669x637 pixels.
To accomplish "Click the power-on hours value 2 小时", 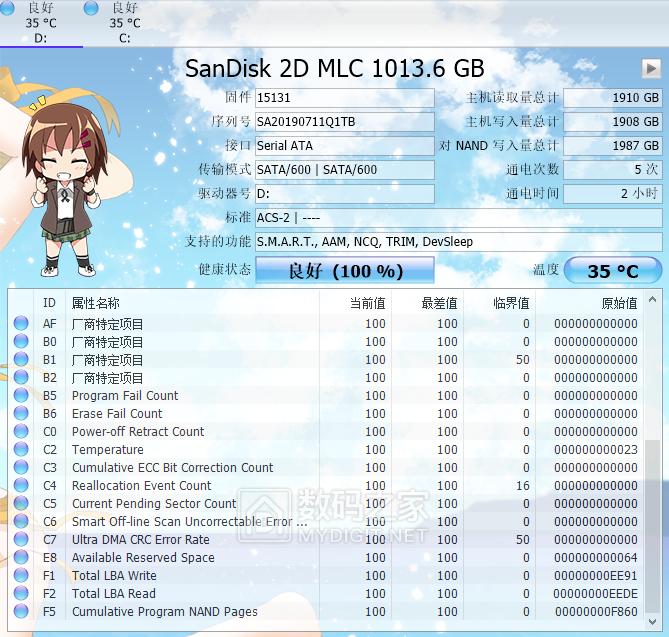I will coord(613,194).
